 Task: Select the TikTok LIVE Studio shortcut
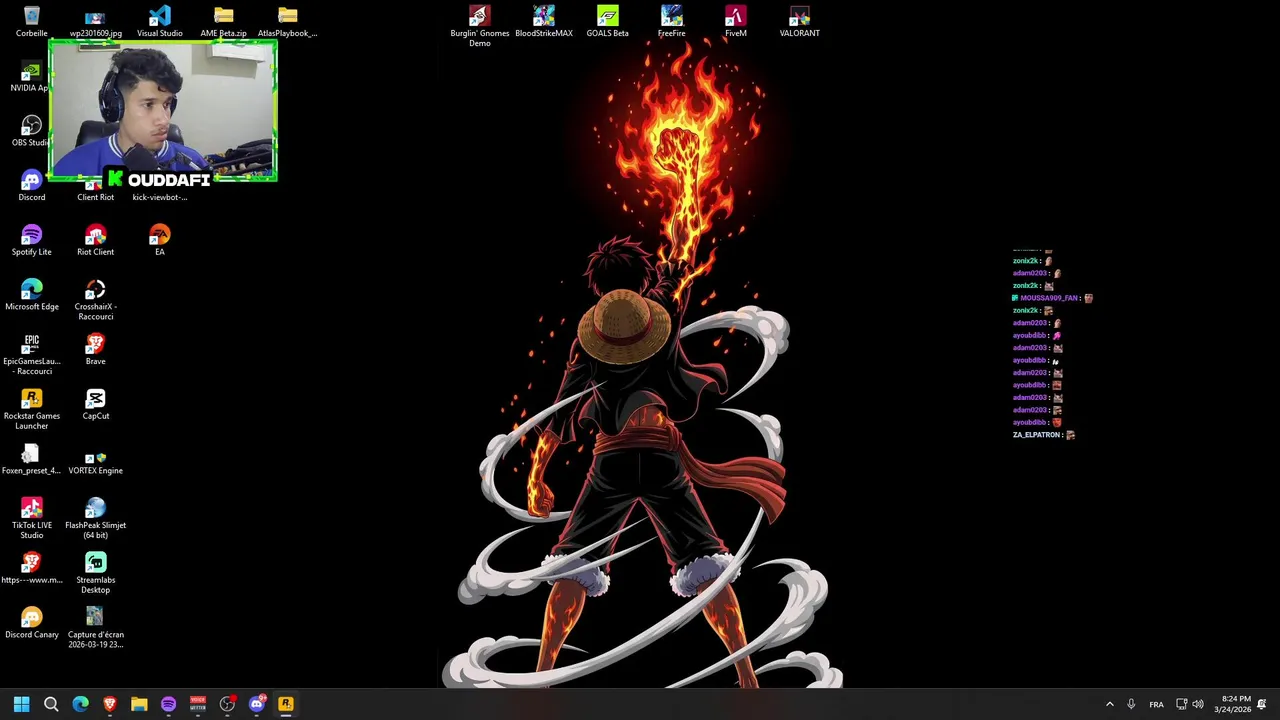(32, 519)
